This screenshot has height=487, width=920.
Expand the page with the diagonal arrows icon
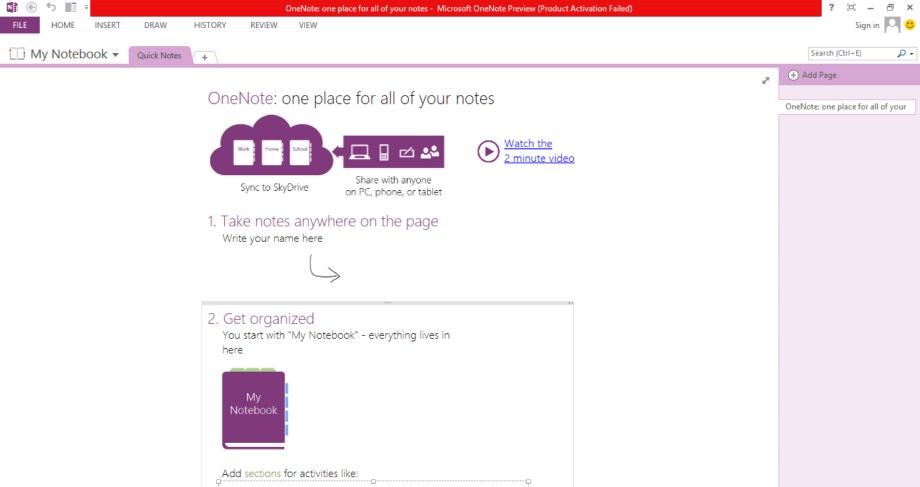click(x=766, y=80)
